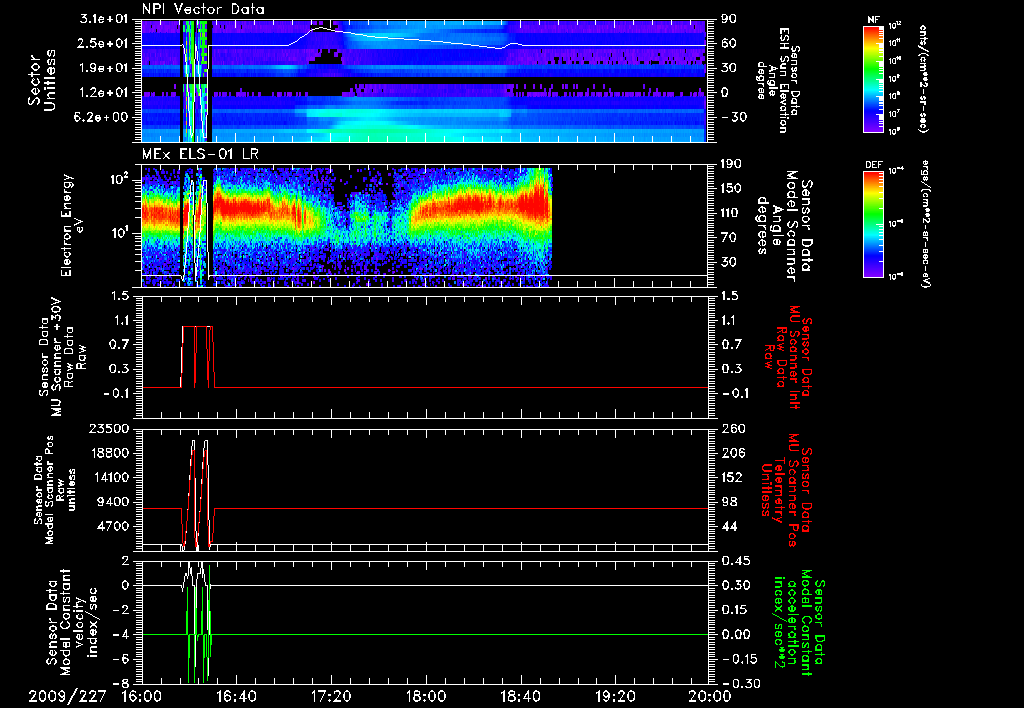Screen dimensions: 1024x708
Task: Click inside the ELS electron energy spectrogram
Action: coord(424,226)
